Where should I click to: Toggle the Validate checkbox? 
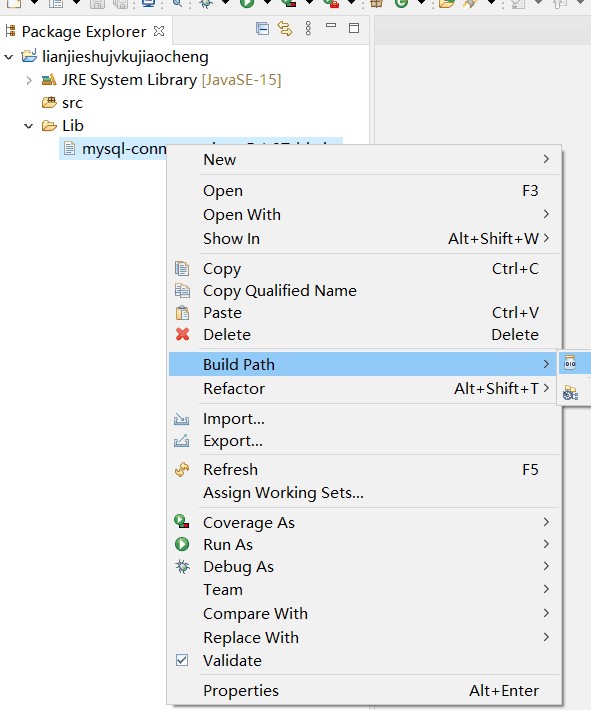coord(182,660)
